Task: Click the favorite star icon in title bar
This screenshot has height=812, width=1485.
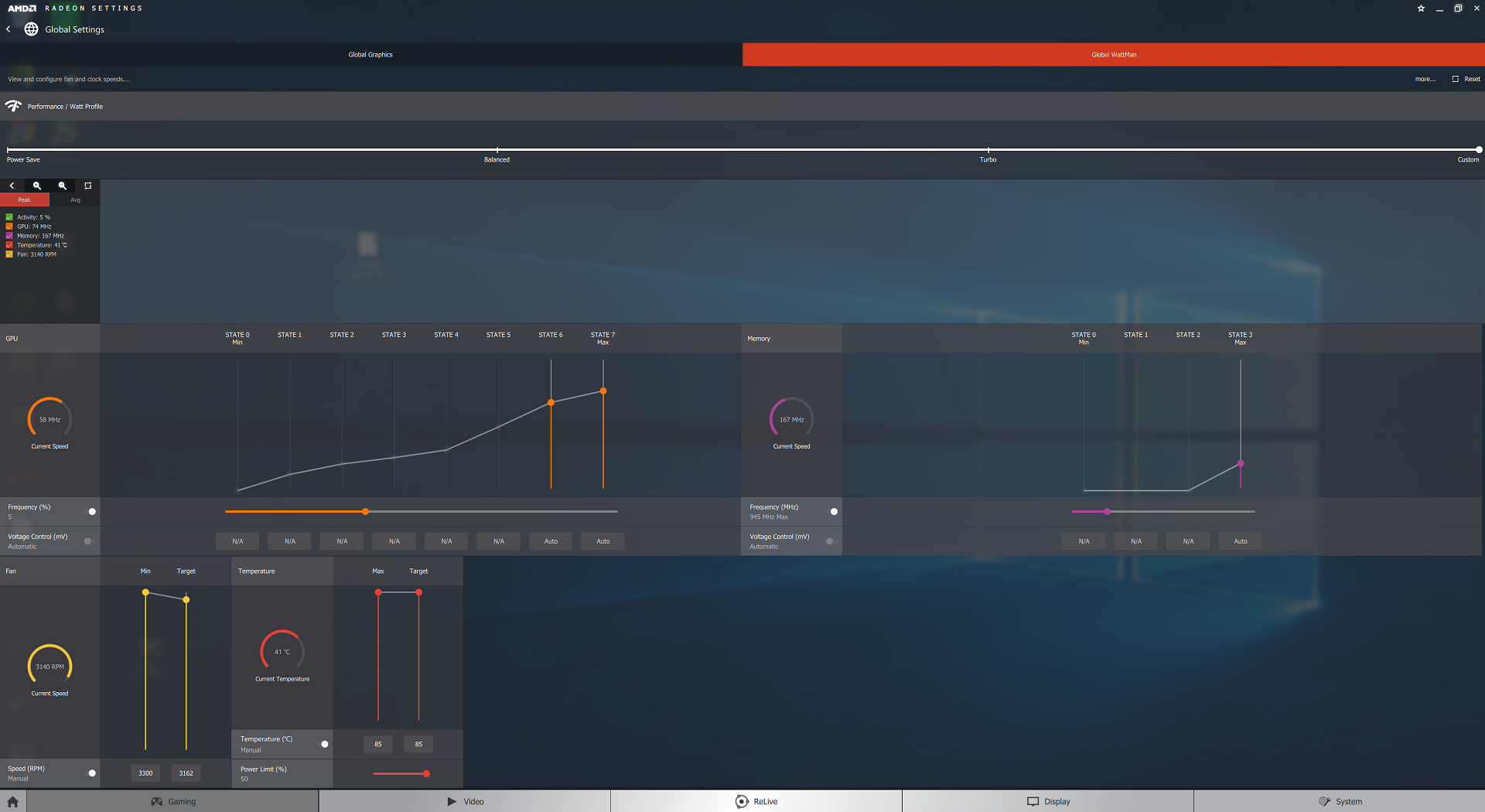Action: 1421,9
